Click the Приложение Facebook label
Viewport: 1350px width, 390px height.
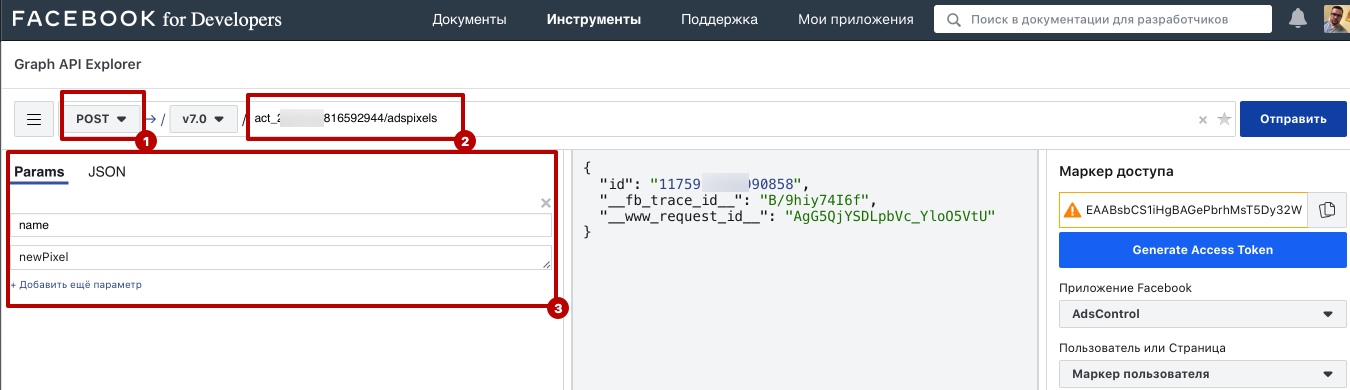(x=1125, y=288)
